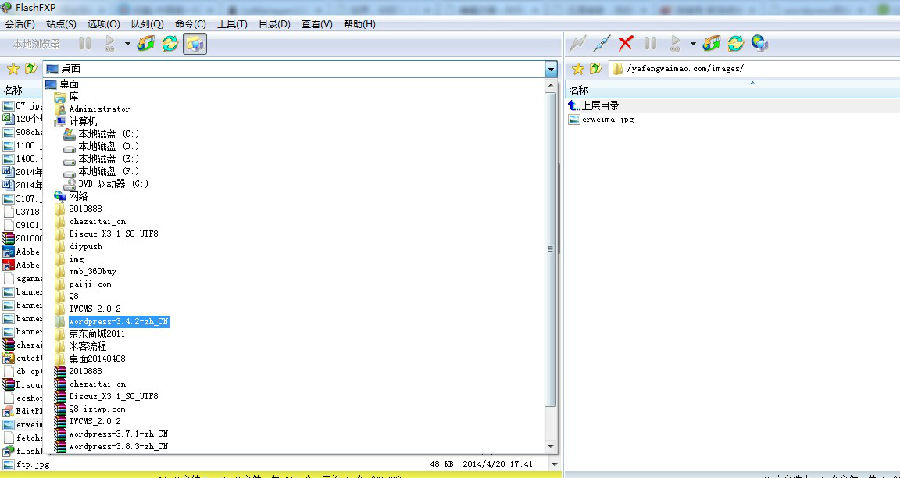Image resolution: width=900 pixels, height=478 pixels.
Task: Collapse the local path dropdown arrow
Action: pyautogui.click(x=550, y=69)
